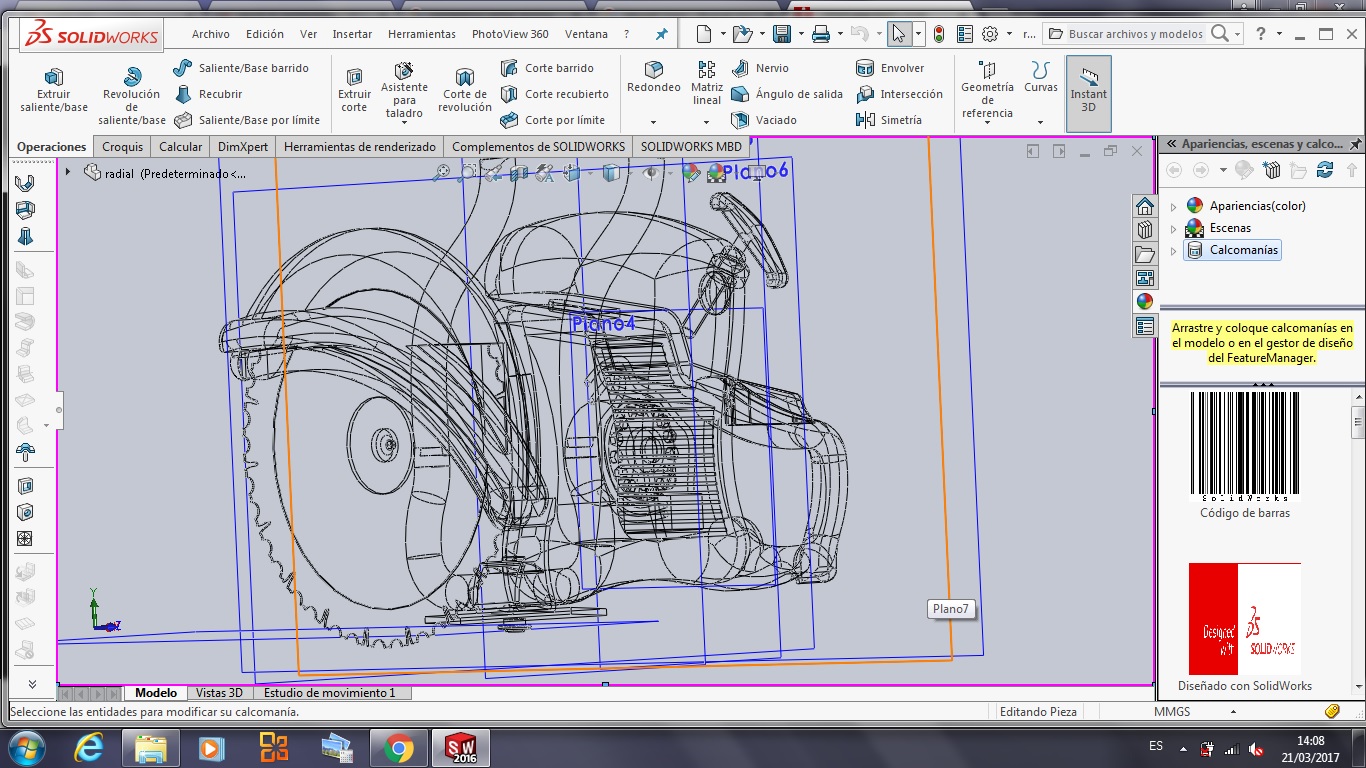Select the Vaciado tool
The image size is (1366, 768).
(764, 120)
